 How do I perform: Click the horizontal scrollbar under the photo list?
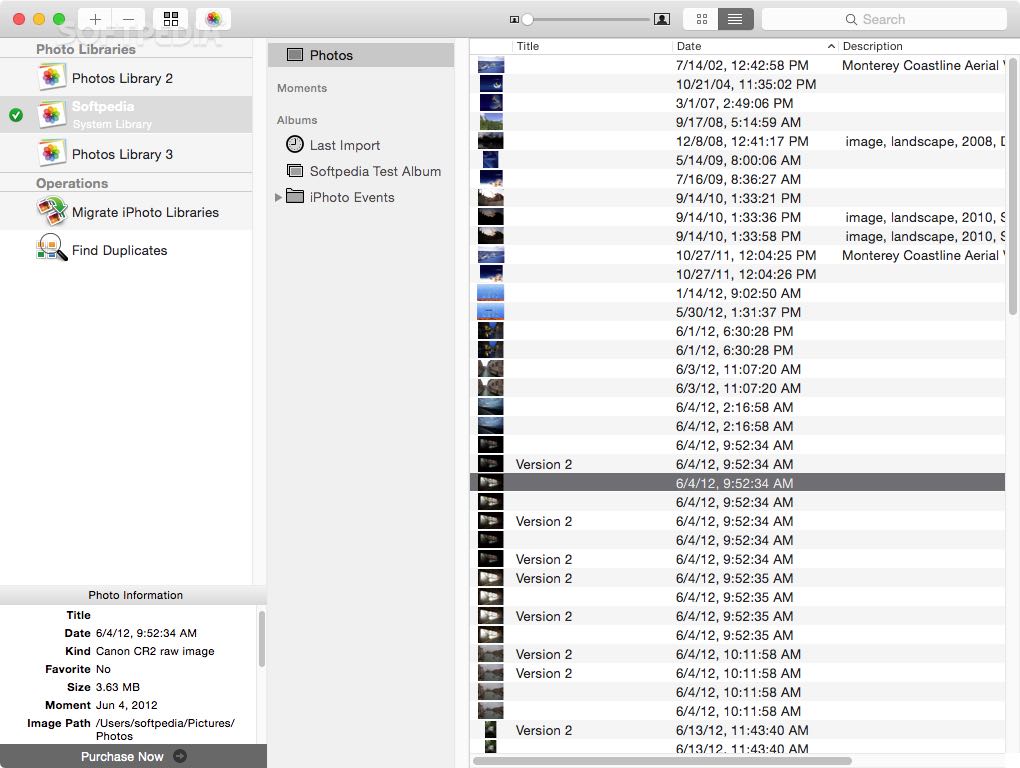pos(662,761)
